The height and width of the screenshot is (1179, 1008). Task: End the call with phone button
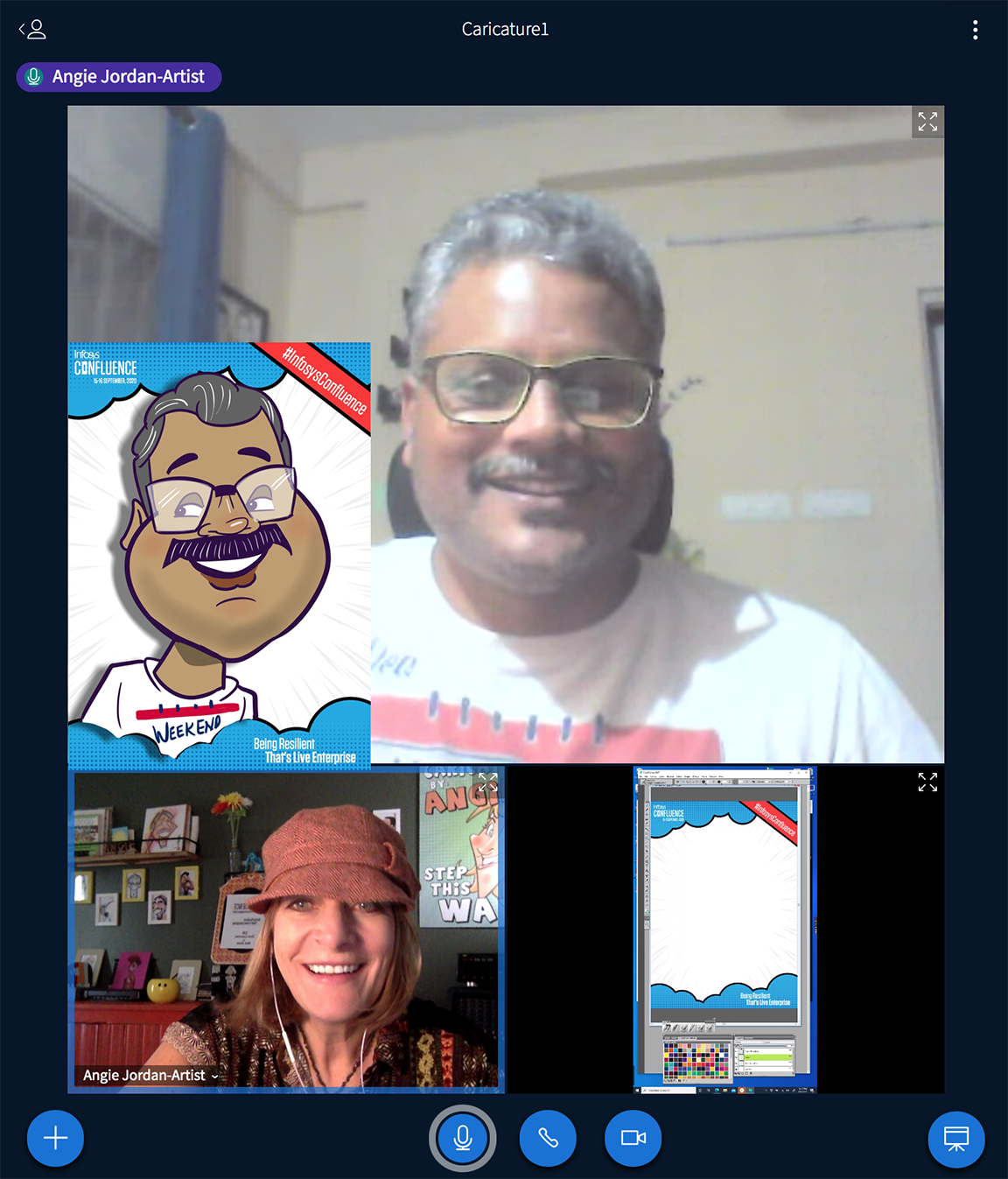coord(548,1138)
